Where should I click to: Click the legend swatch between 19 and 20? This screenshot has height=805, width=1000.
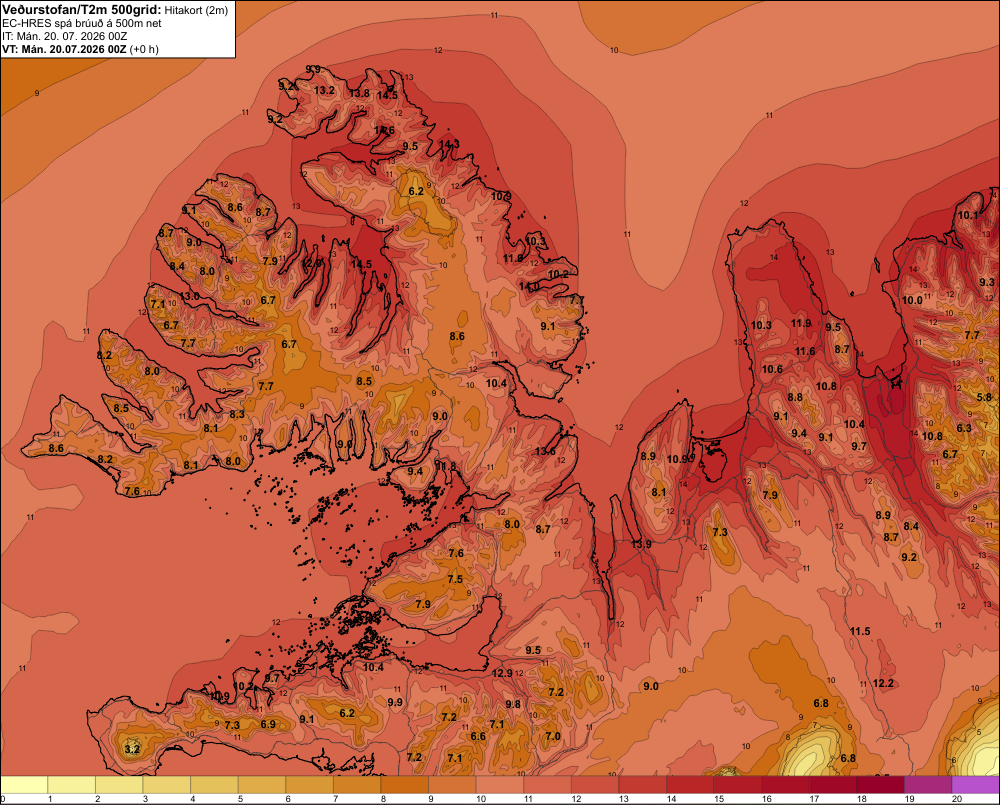(x=929, y=785)
